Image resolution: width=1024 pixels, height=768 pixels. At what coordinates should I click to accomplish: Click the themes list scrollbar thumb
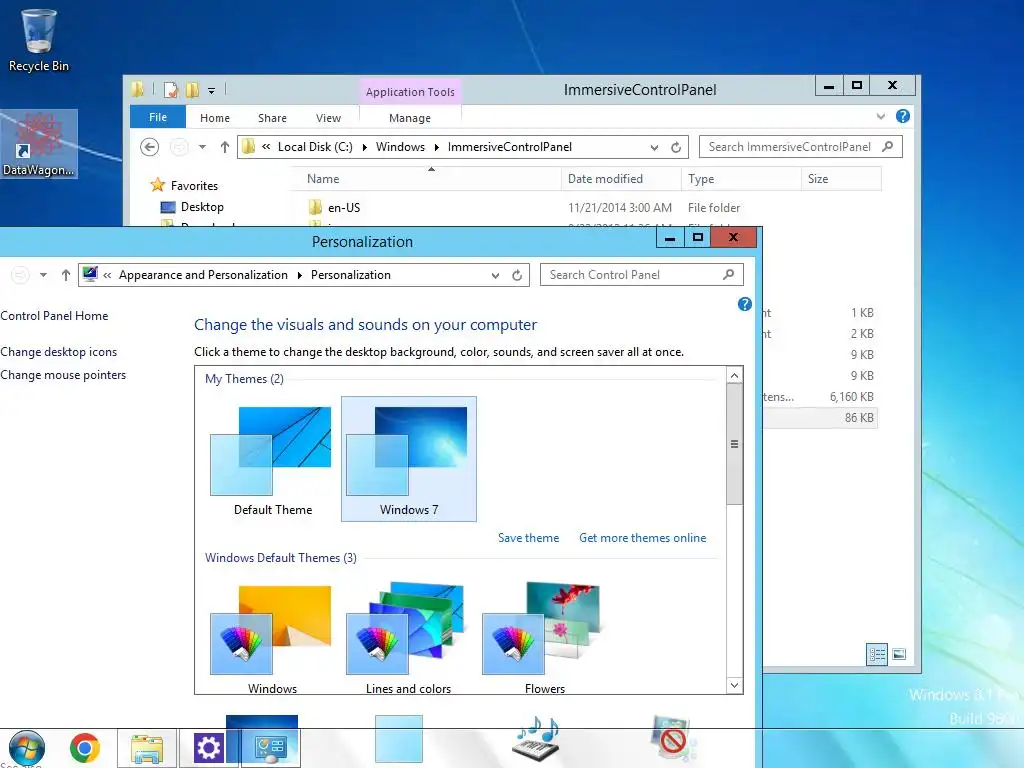[734, 444]
